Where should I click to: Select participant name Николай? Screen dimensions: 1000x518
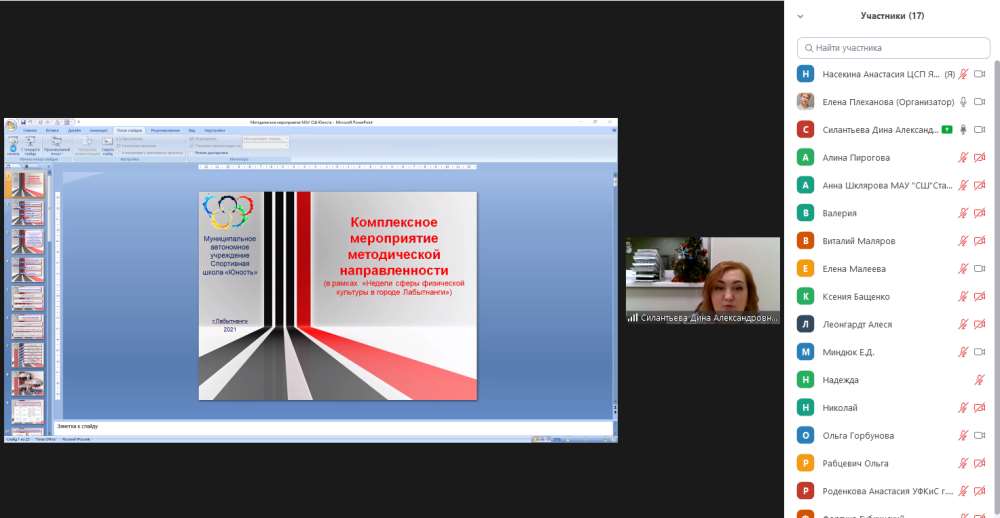(840, 408)
